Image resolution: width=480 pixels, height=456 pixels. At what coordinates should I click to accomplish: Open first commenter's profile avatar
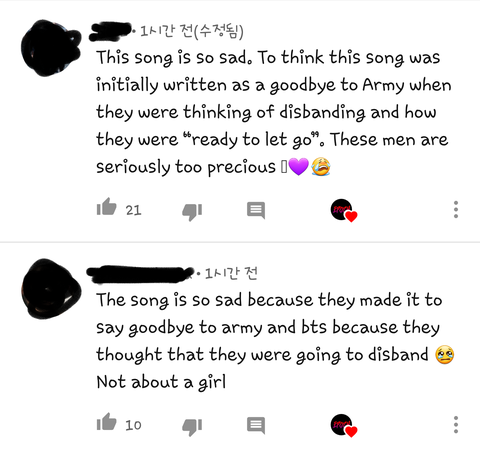tap(51, 48)
